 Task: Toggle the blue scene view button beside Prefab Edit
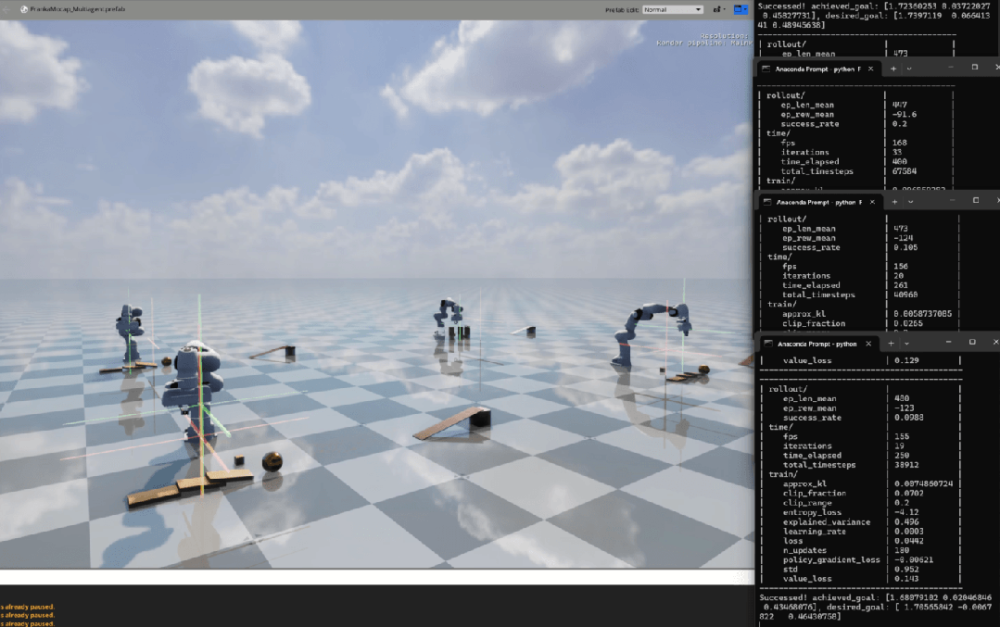tap(740, 10)
